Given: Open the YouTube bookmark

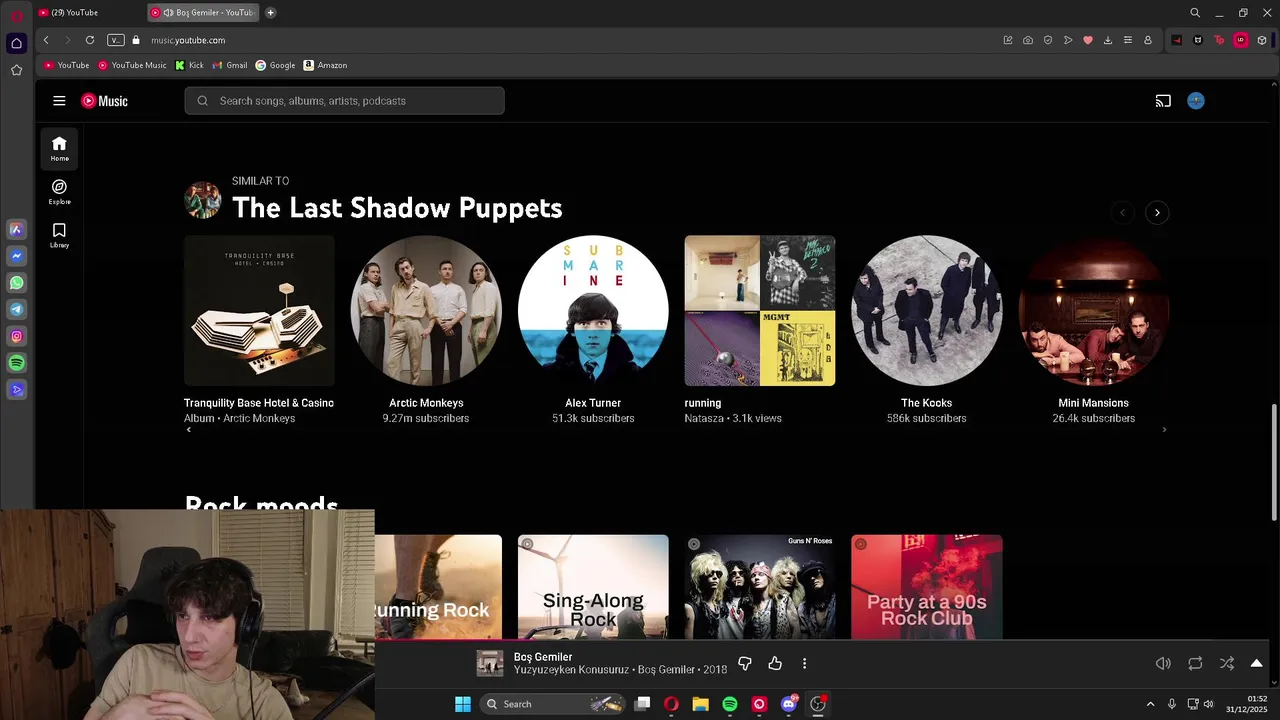Looking at the screenshot, I should (67, 65).
